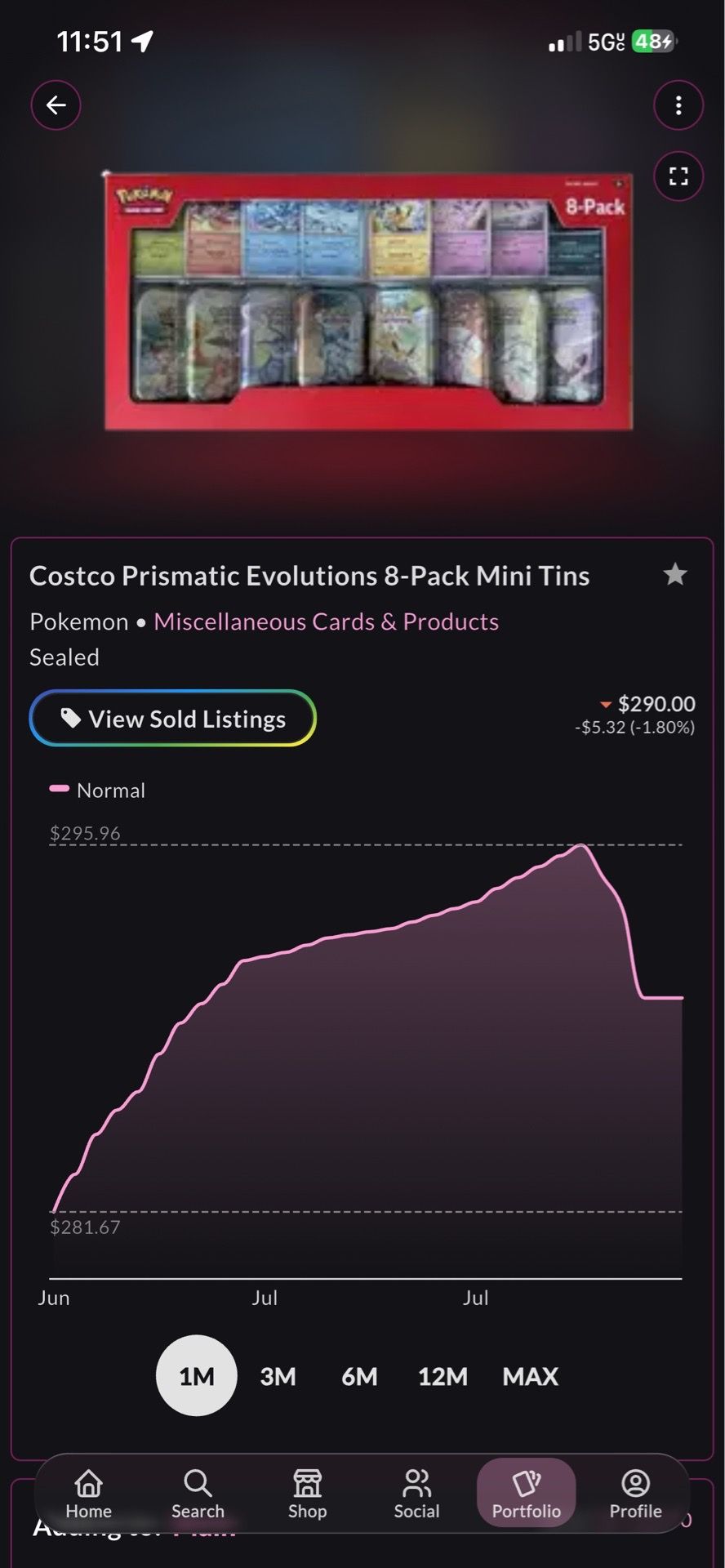Image resolution: width=725 pixels, height=1568 pixels.
Task: Select the 3M chart range
Action: click(278, 1376)
